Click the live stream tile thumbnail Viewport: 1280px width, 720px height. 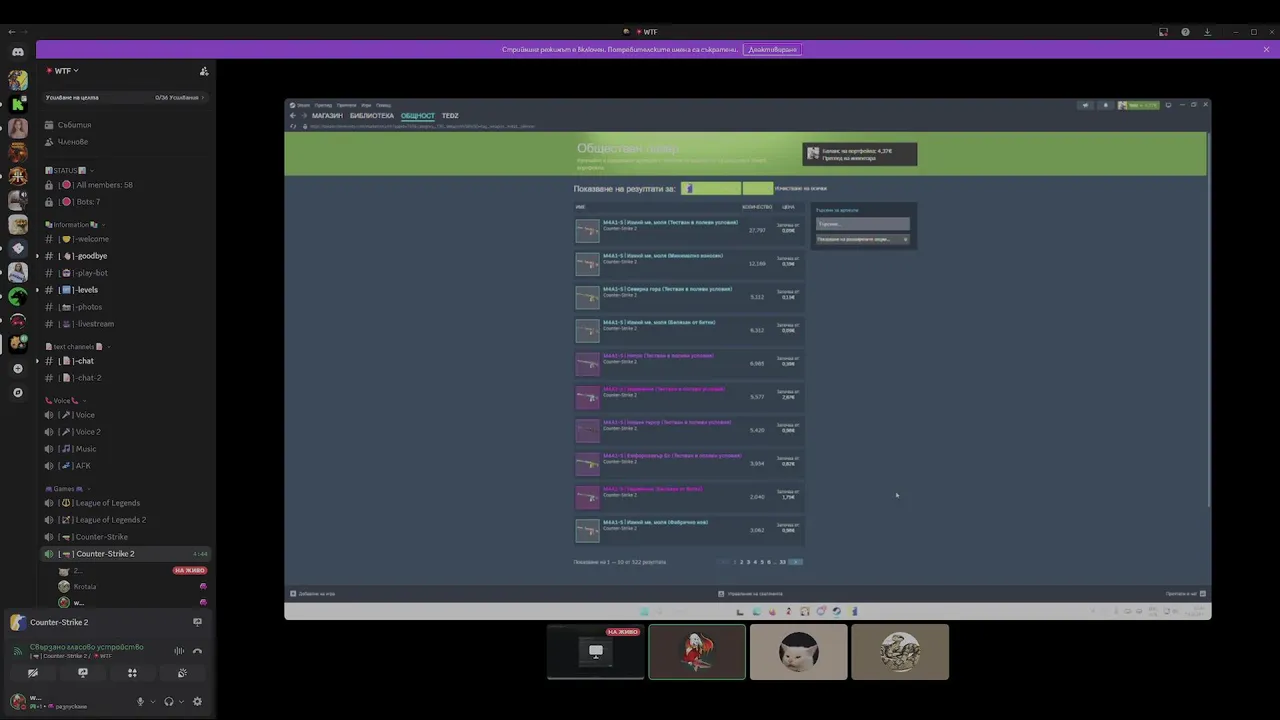point(596,652)
